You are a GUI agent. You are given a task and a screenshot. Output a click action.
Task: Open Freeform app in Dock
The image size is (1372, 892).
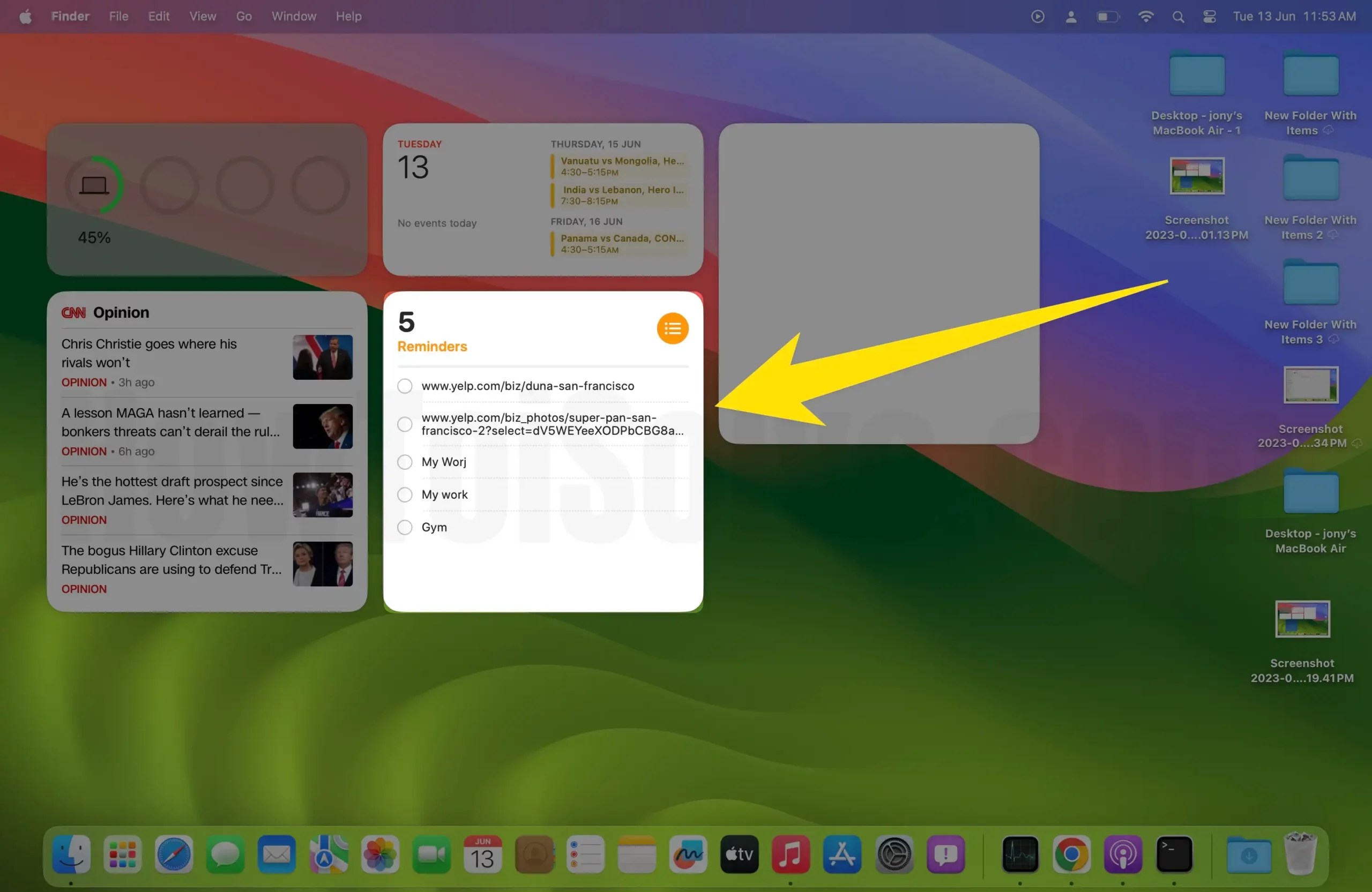coord(688,853)
